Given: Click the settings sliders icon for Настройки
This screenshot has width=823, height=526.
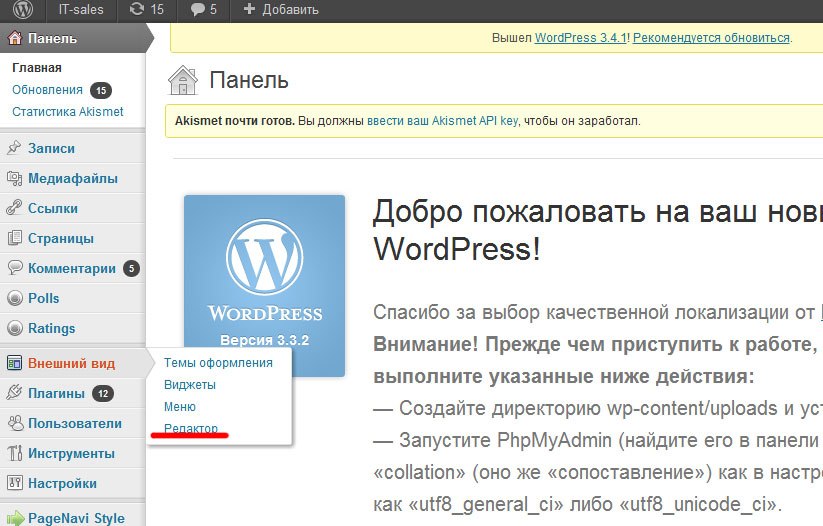Looking at the screenshot, I should pyautogui.click(x=15, y=482).
